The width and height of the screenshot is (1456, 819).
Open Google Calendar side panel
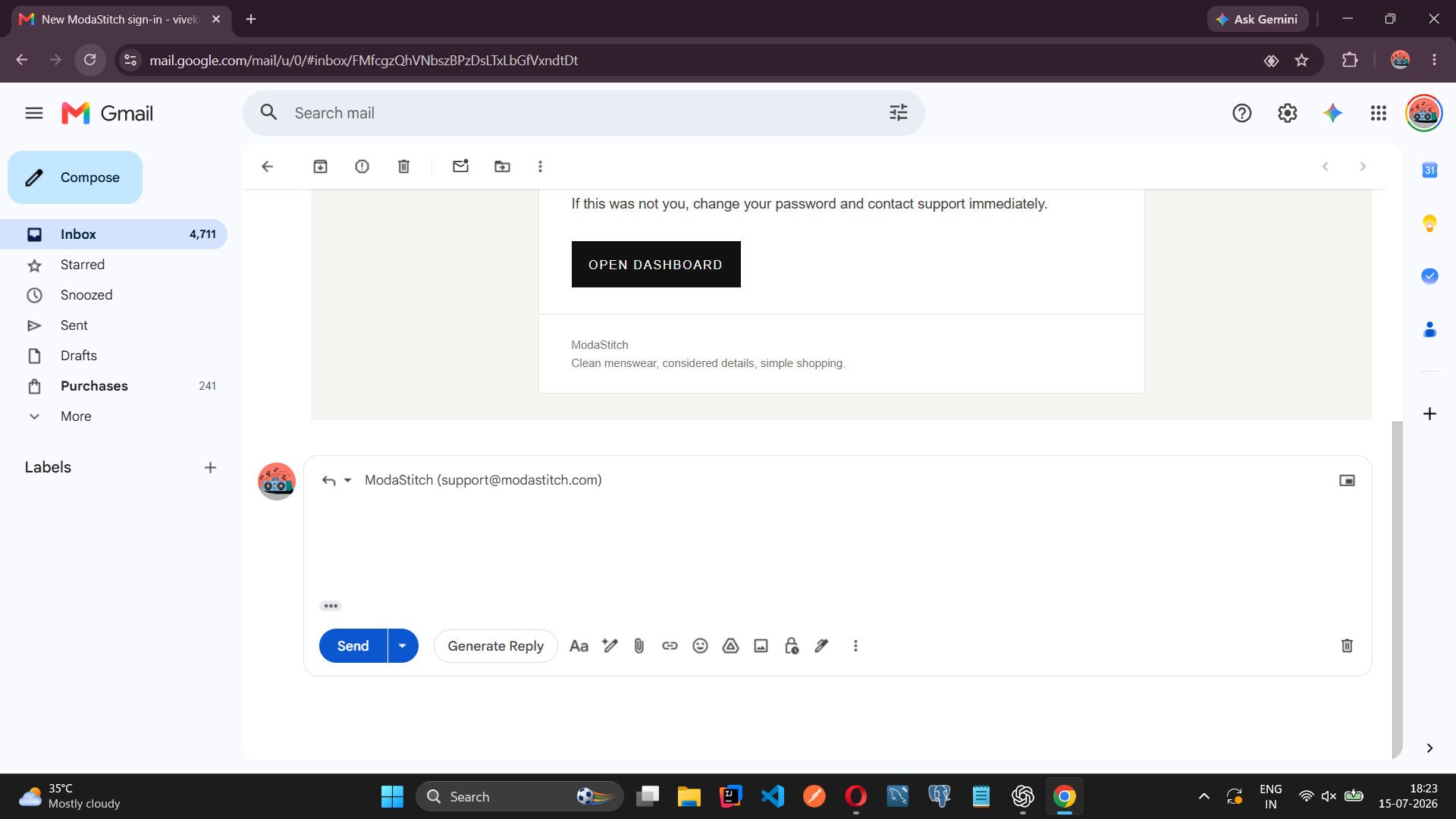pyautogui.click(x=1429, y=170)
